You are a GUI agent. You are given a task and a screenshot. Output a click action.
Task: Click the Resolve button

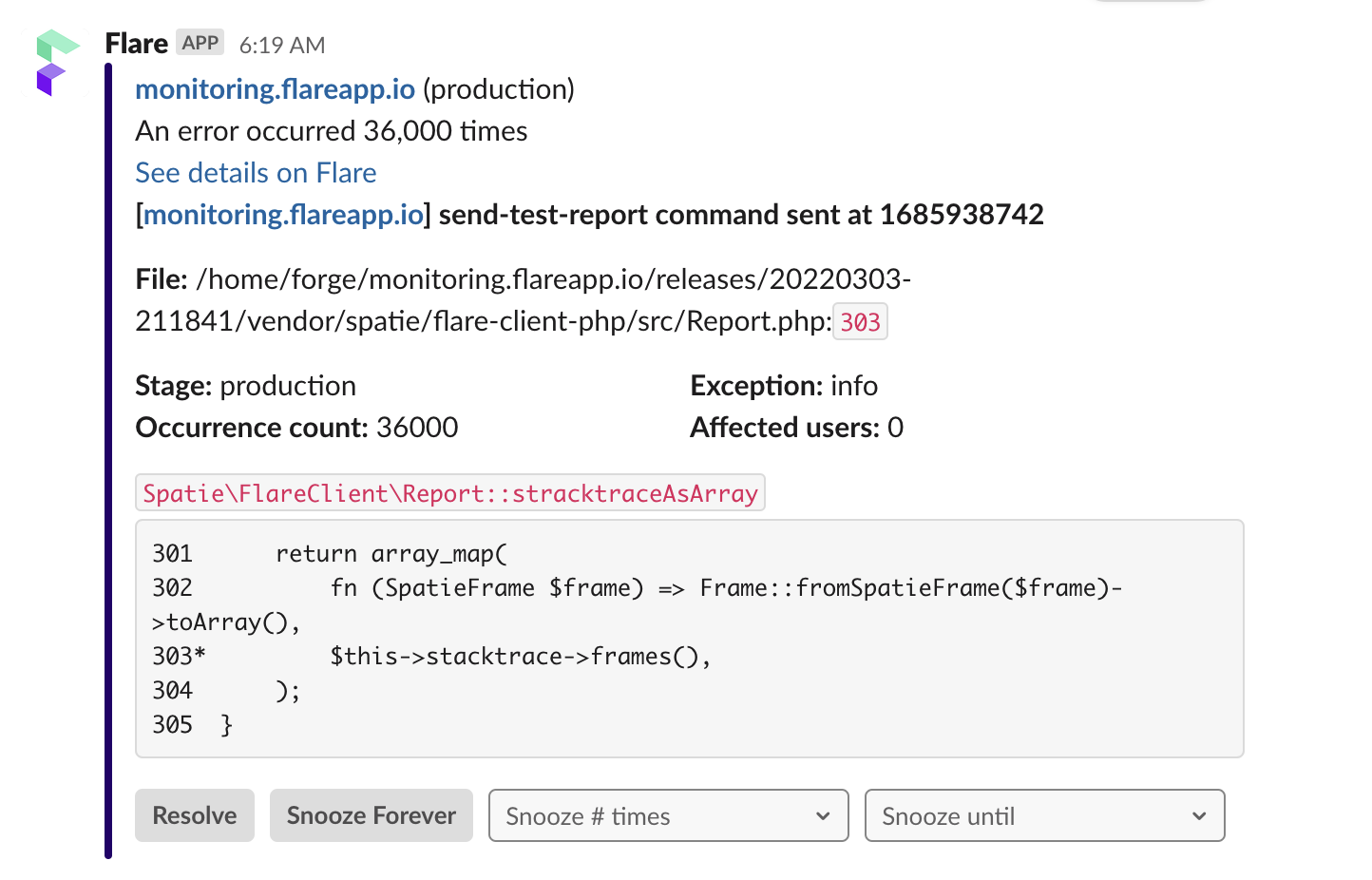pos(194,815)
